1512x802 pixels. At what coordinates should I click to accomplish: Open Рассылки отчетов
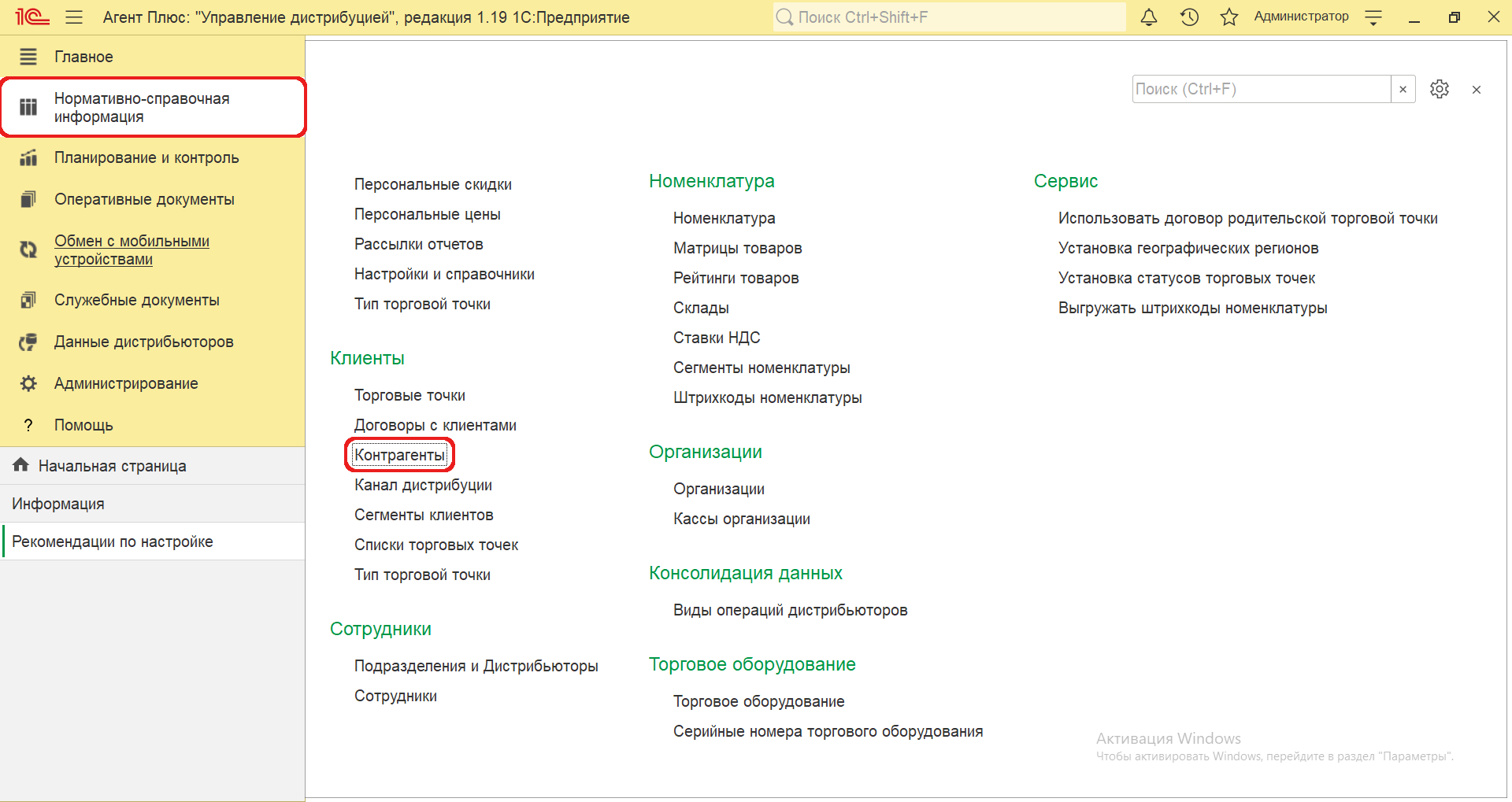coord(419,244)
